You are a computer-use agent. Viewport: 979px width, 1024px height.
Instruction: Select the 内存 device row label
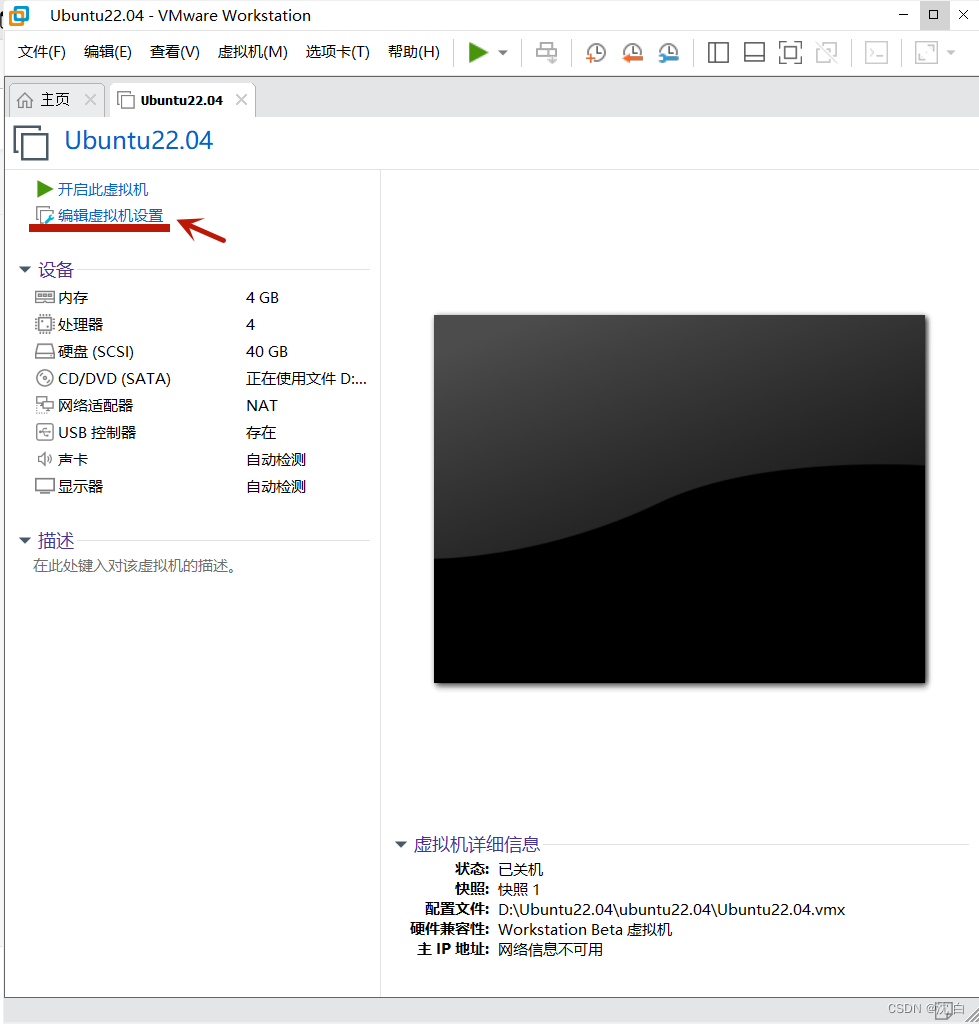(x=72, y=298)
